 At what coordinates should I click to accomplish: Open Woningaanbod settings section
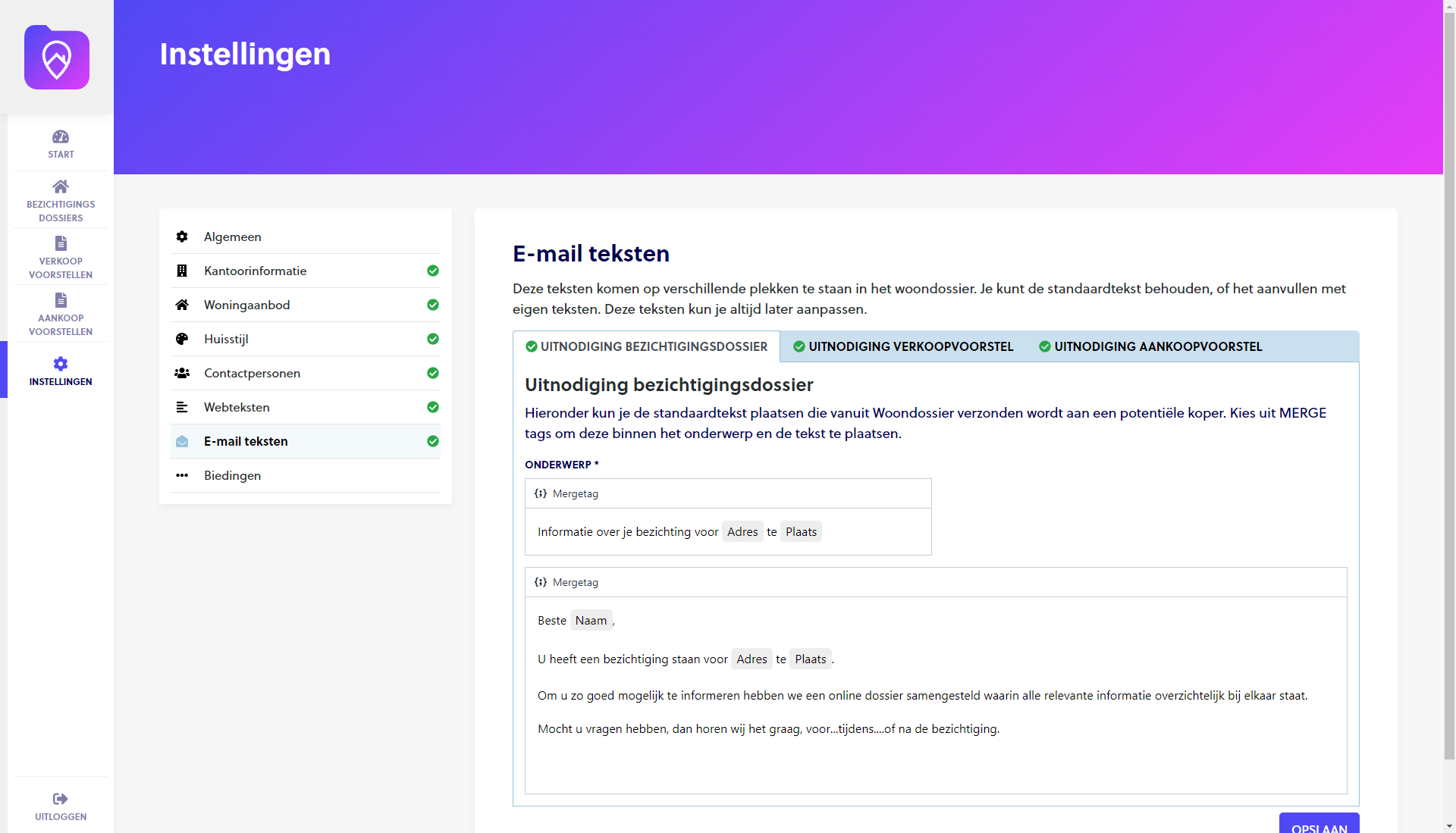tap(306, 305)
